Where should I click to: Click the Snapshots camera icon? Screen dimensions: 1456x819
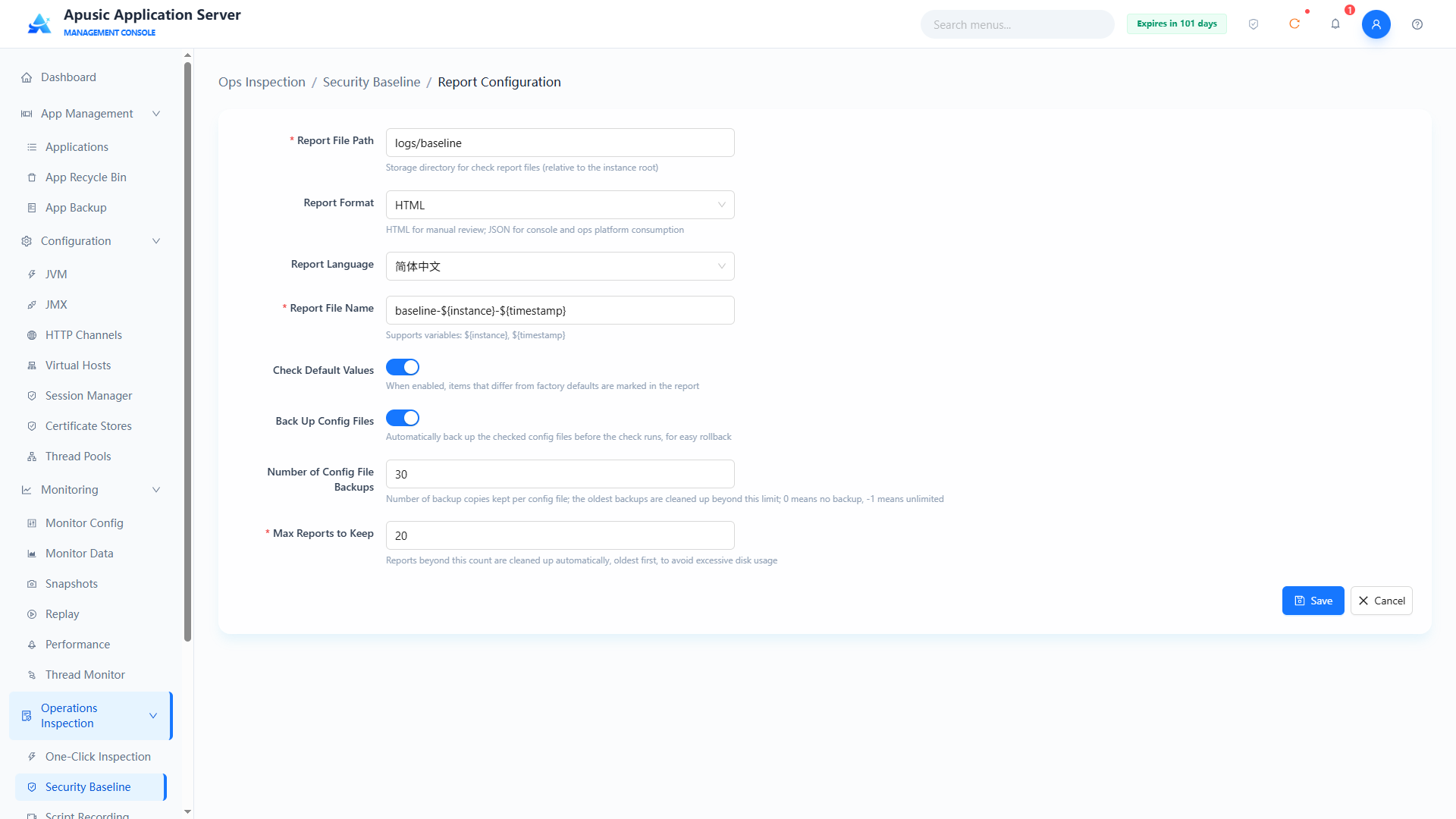point(32,584)
